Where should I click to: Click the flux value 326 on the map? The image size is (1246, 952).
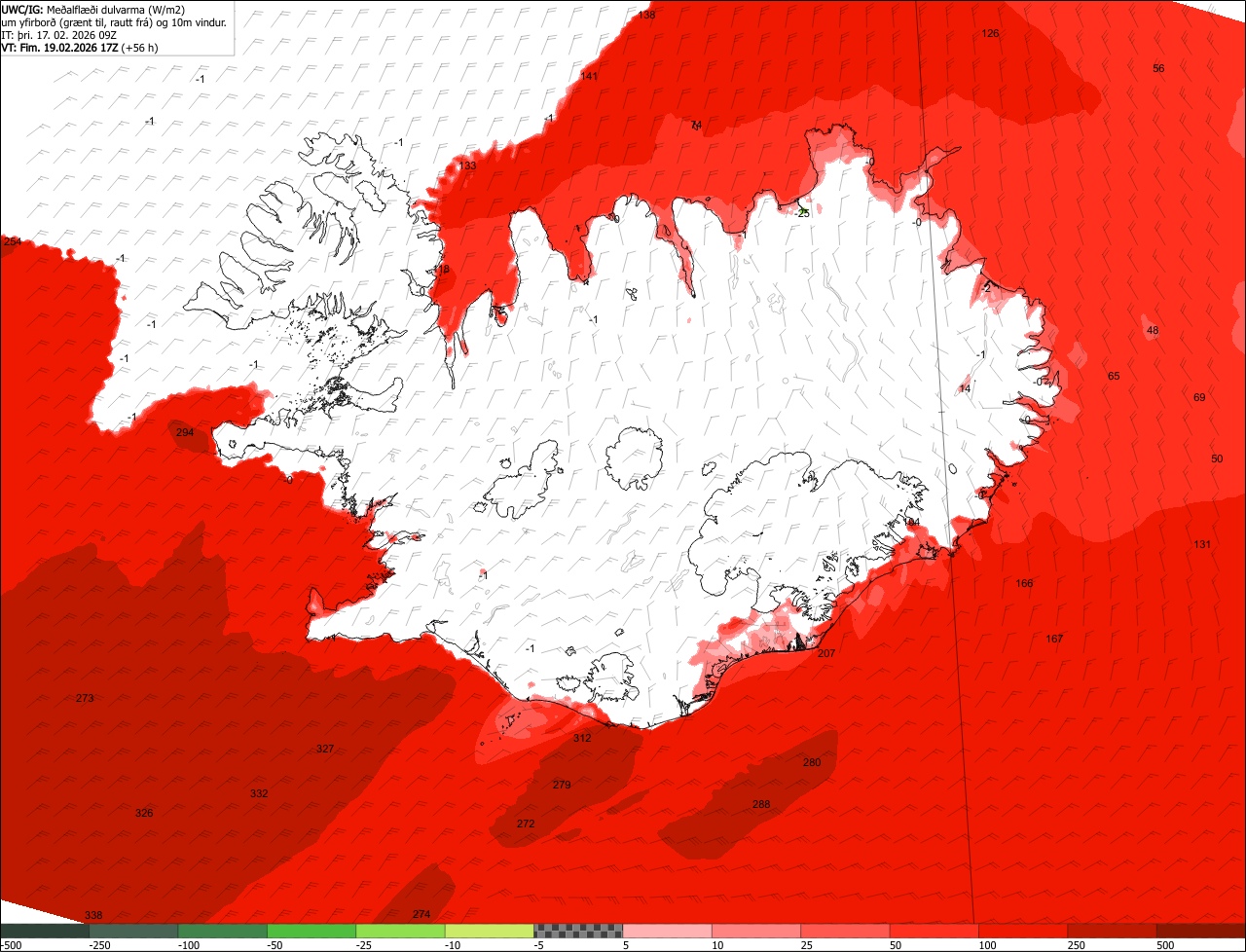click(144, 813)
